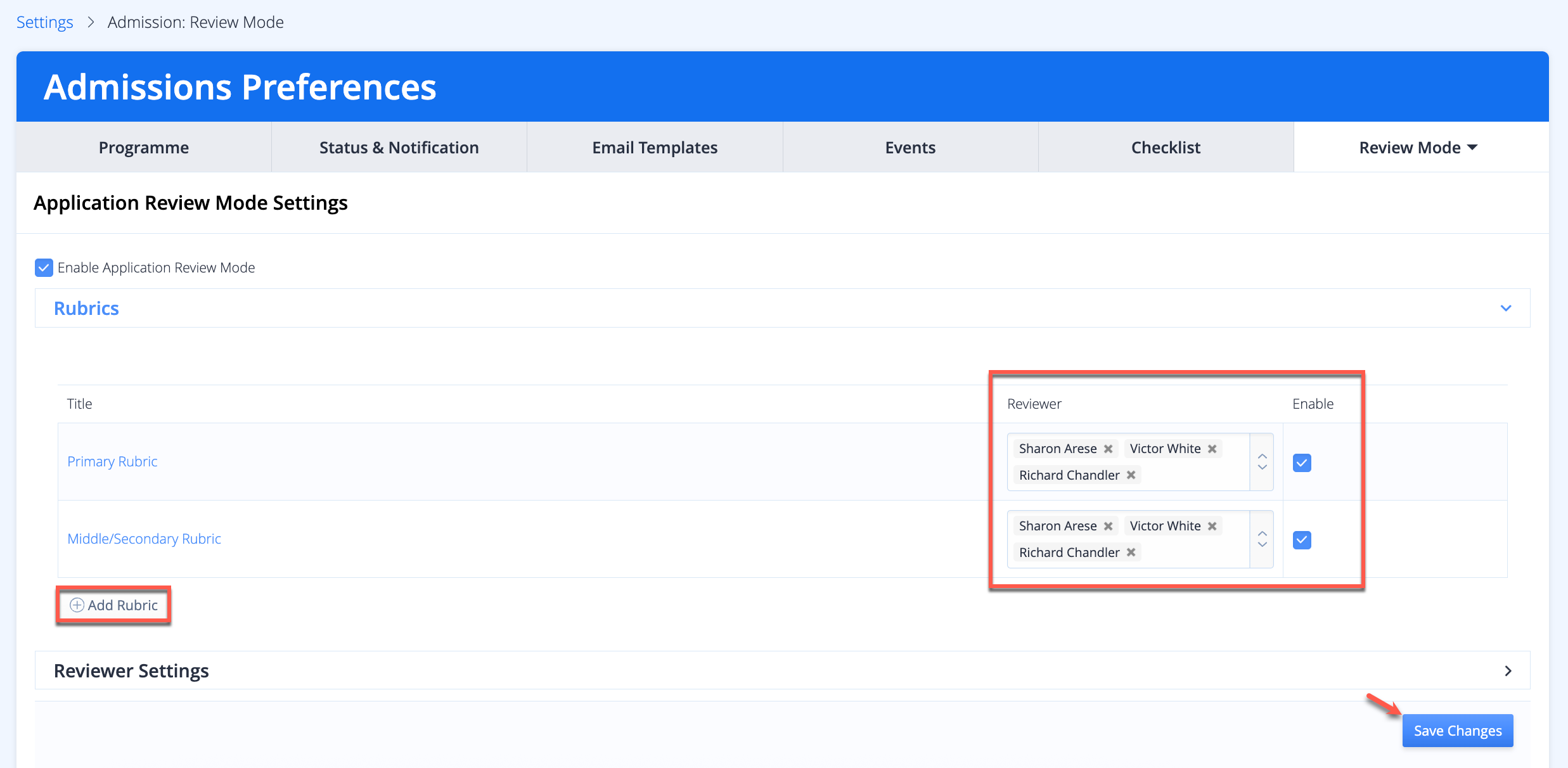Expand the Reviewer Settings section
This screenshot has width=1568, height=768.
pos(1508,671)
